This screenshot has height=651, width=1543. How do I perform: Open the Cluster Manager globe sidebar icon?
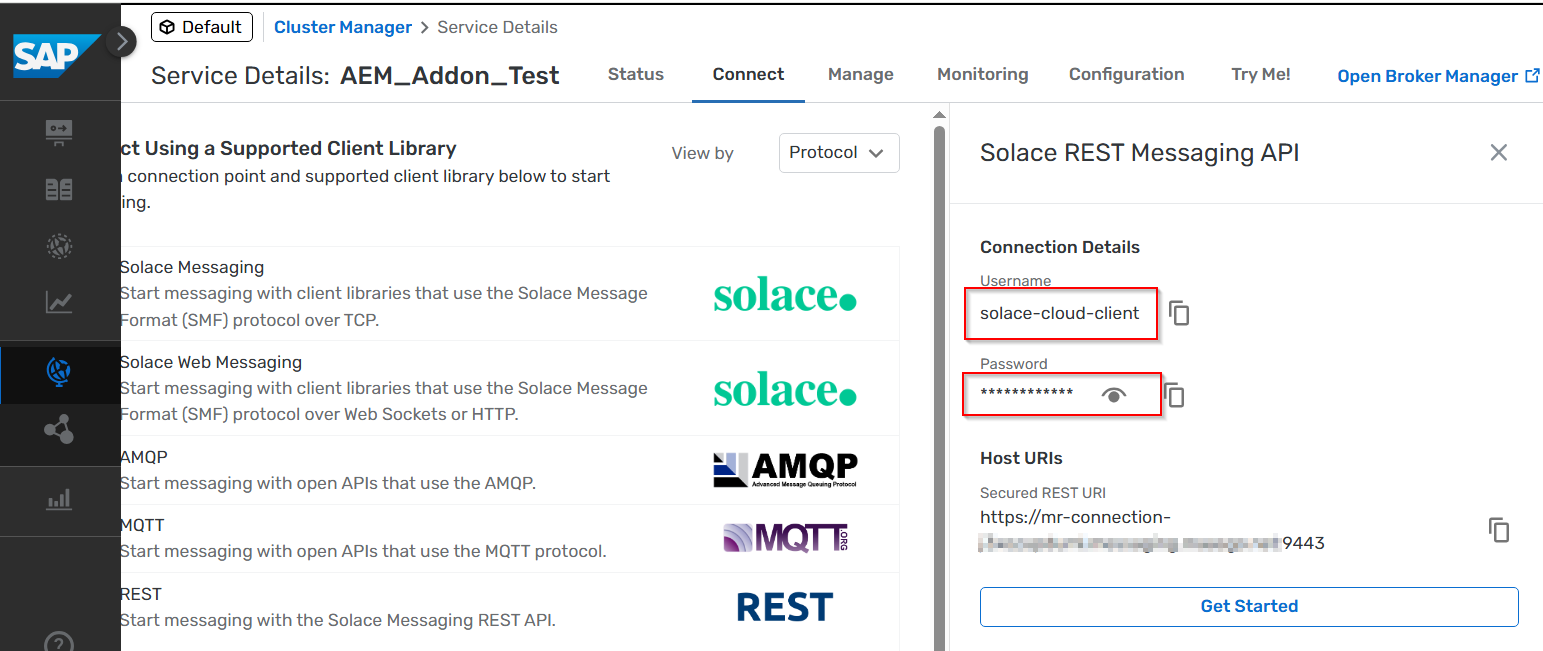point(59,372)
